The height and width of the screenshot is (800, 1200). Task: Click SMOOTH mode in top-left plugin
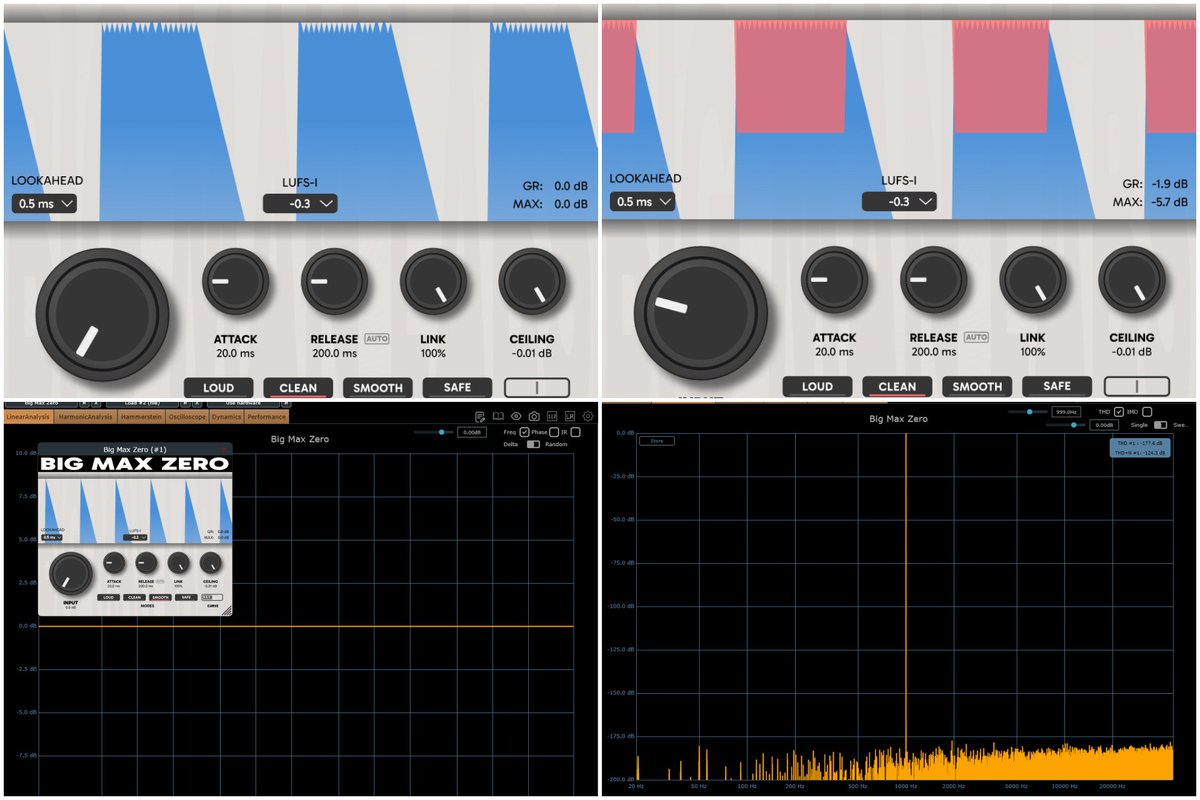click(378, 388)
